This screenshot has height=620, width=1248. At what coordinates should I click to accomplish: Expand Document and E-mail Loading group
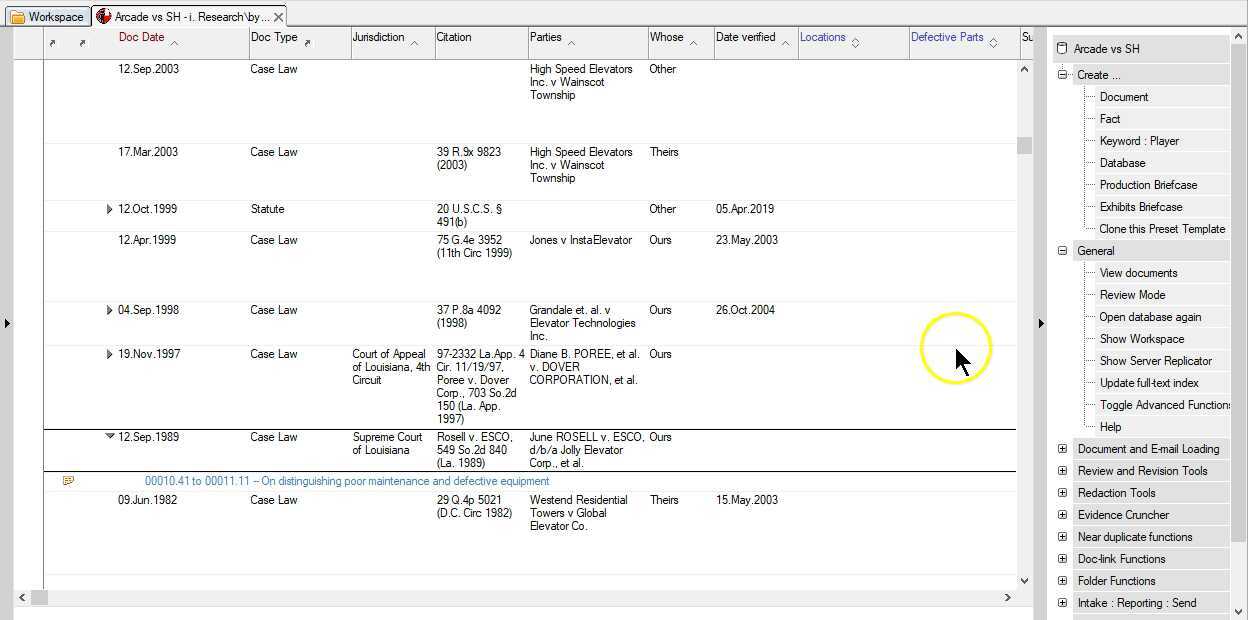pos(1062,449)
